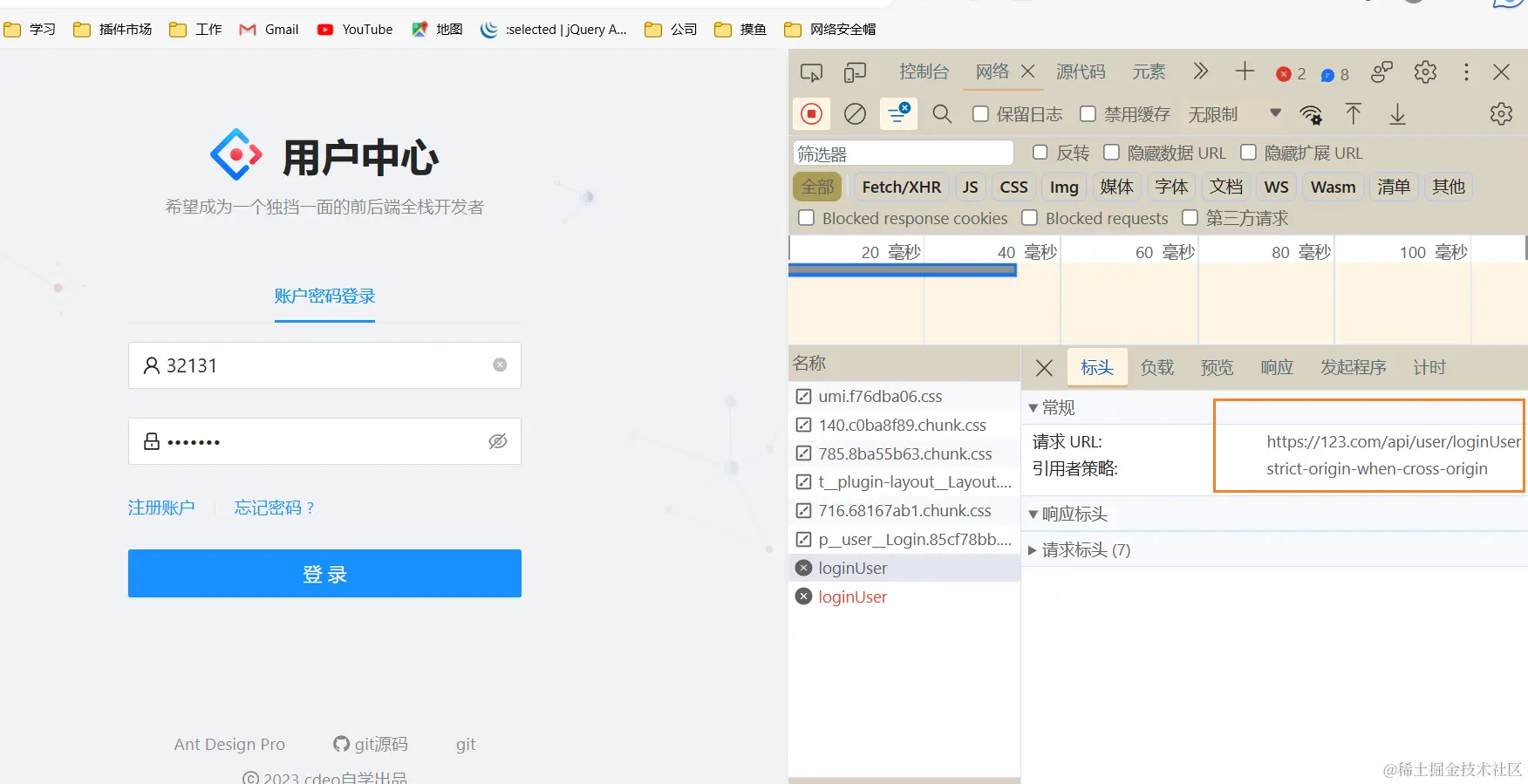
Task: Click the red error count indicator
Action: [x=1291, y=74]
